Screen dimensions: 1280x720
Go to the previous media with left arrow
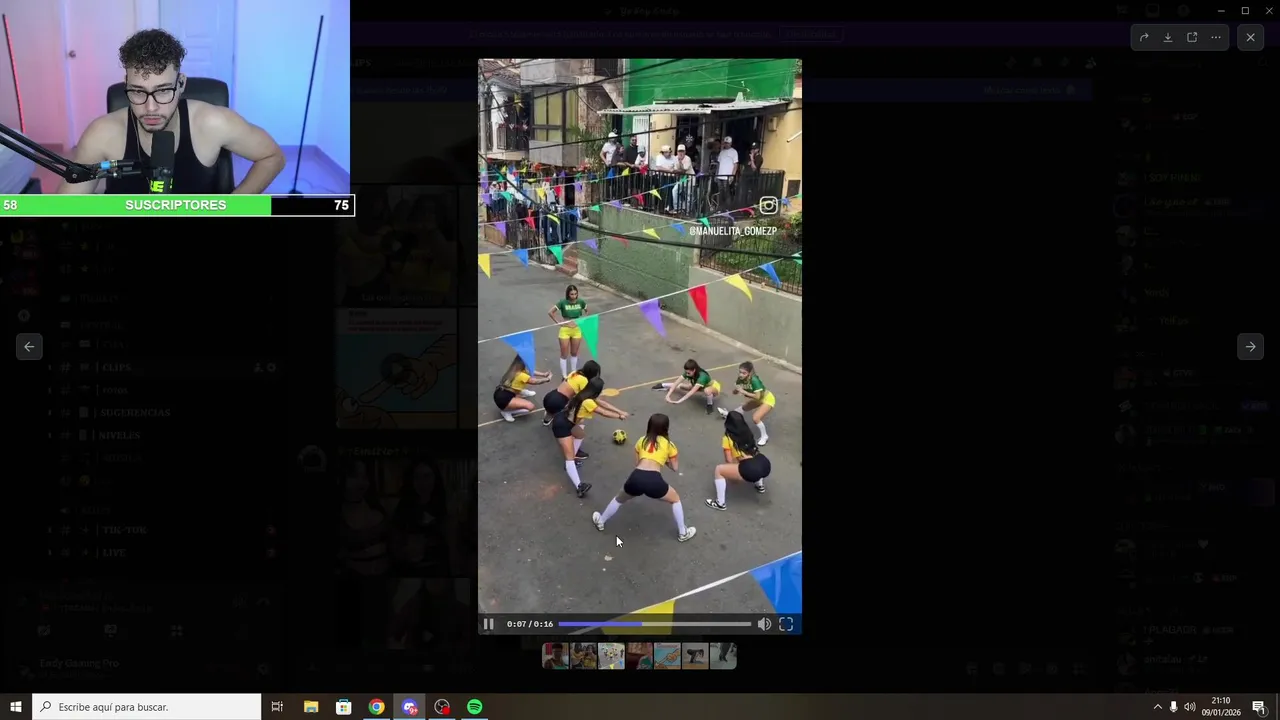point(29,346)
